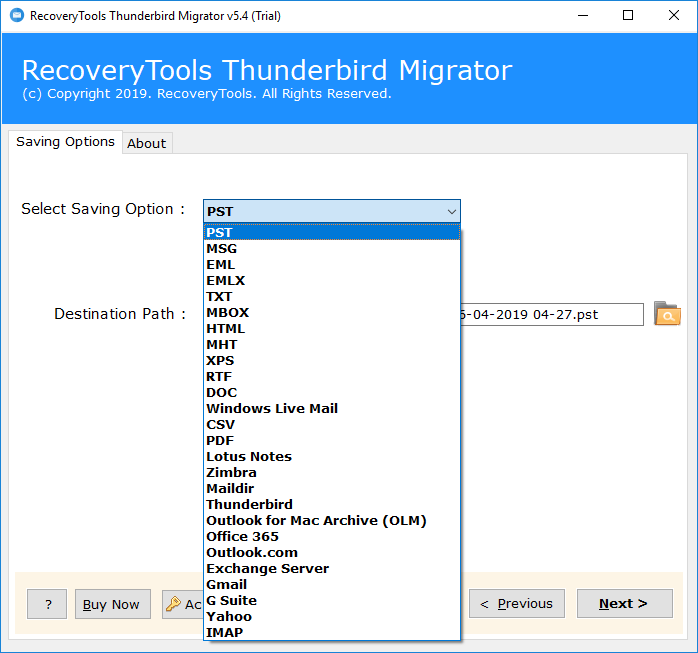
Task: Choose Outlook.com from the dropdown
Action: (332, 553)
